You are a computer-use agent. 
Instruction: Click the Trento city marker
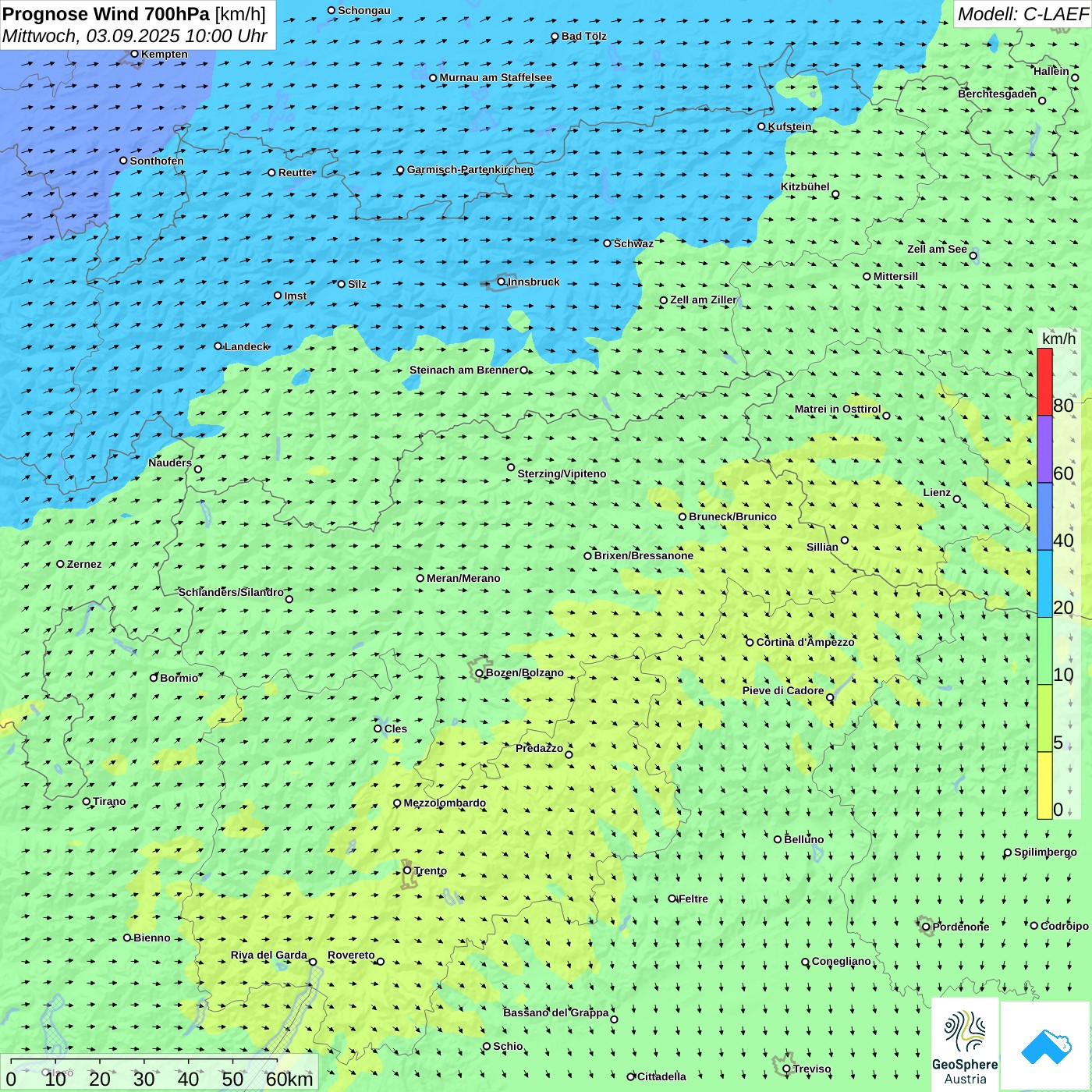click(x=407, y=870)
